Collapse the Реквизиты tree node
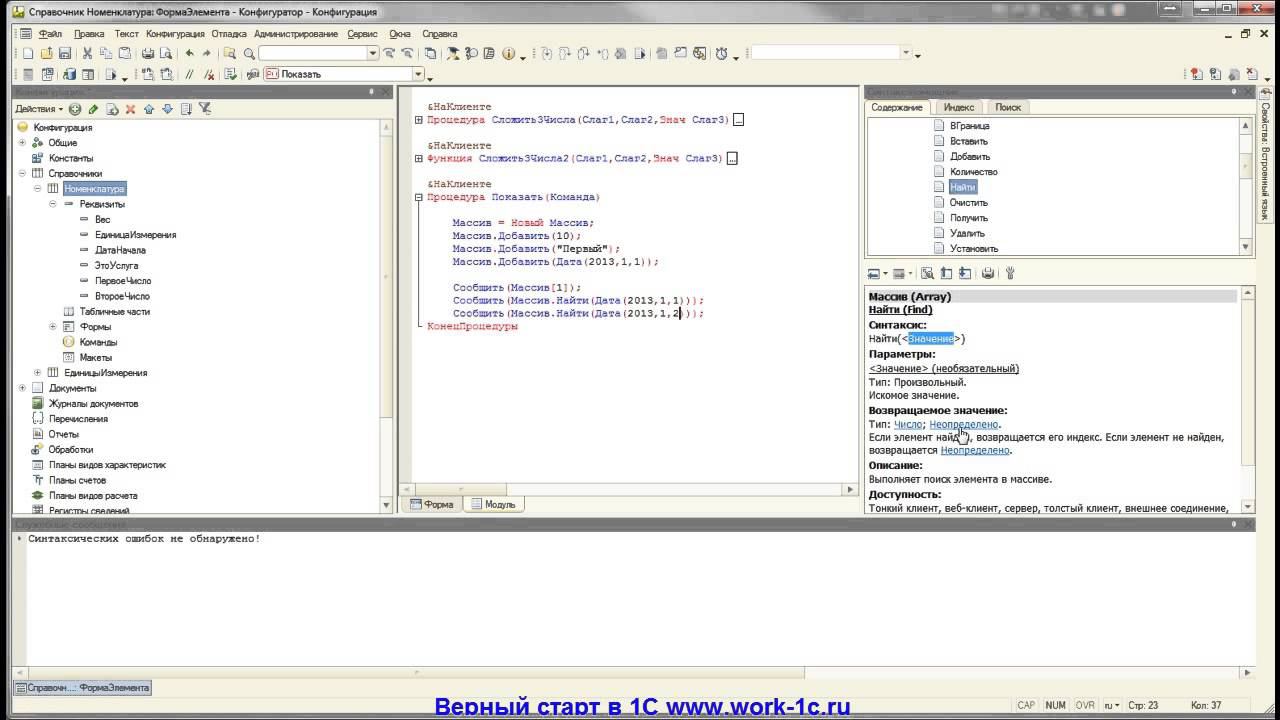1280x720 pixels. [x=53, y=204]
